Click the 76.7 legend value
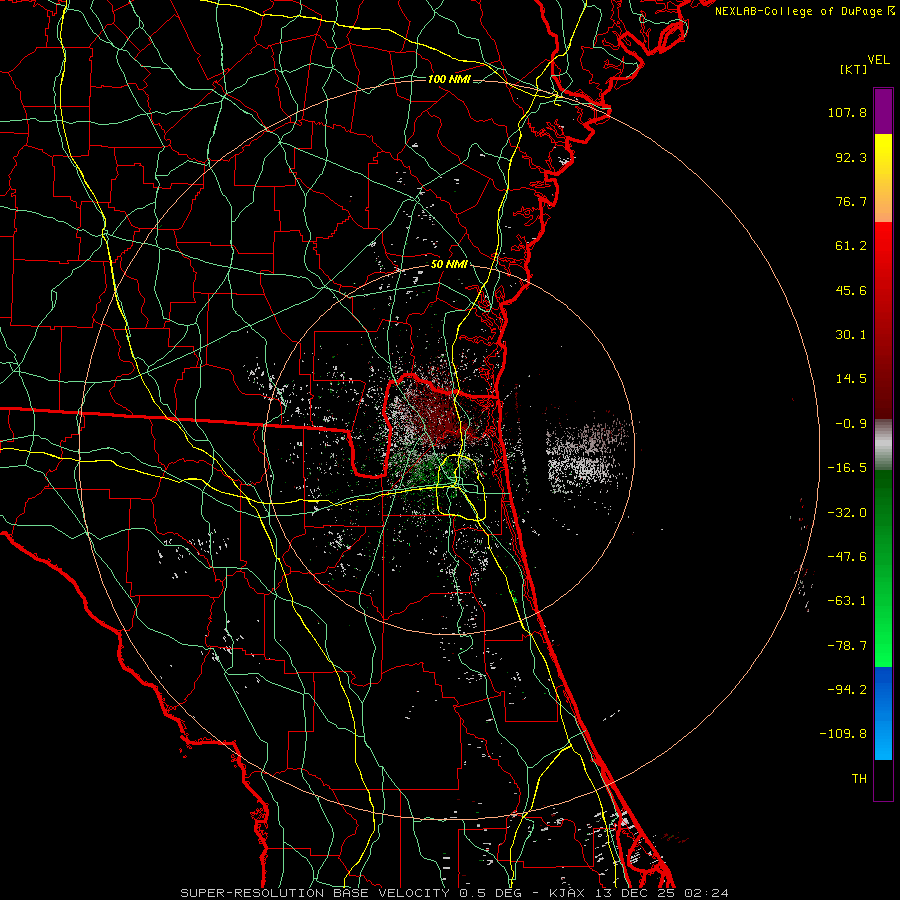Image resolution: width=900 pixels, height=900 pixels. tap(851, 201)
